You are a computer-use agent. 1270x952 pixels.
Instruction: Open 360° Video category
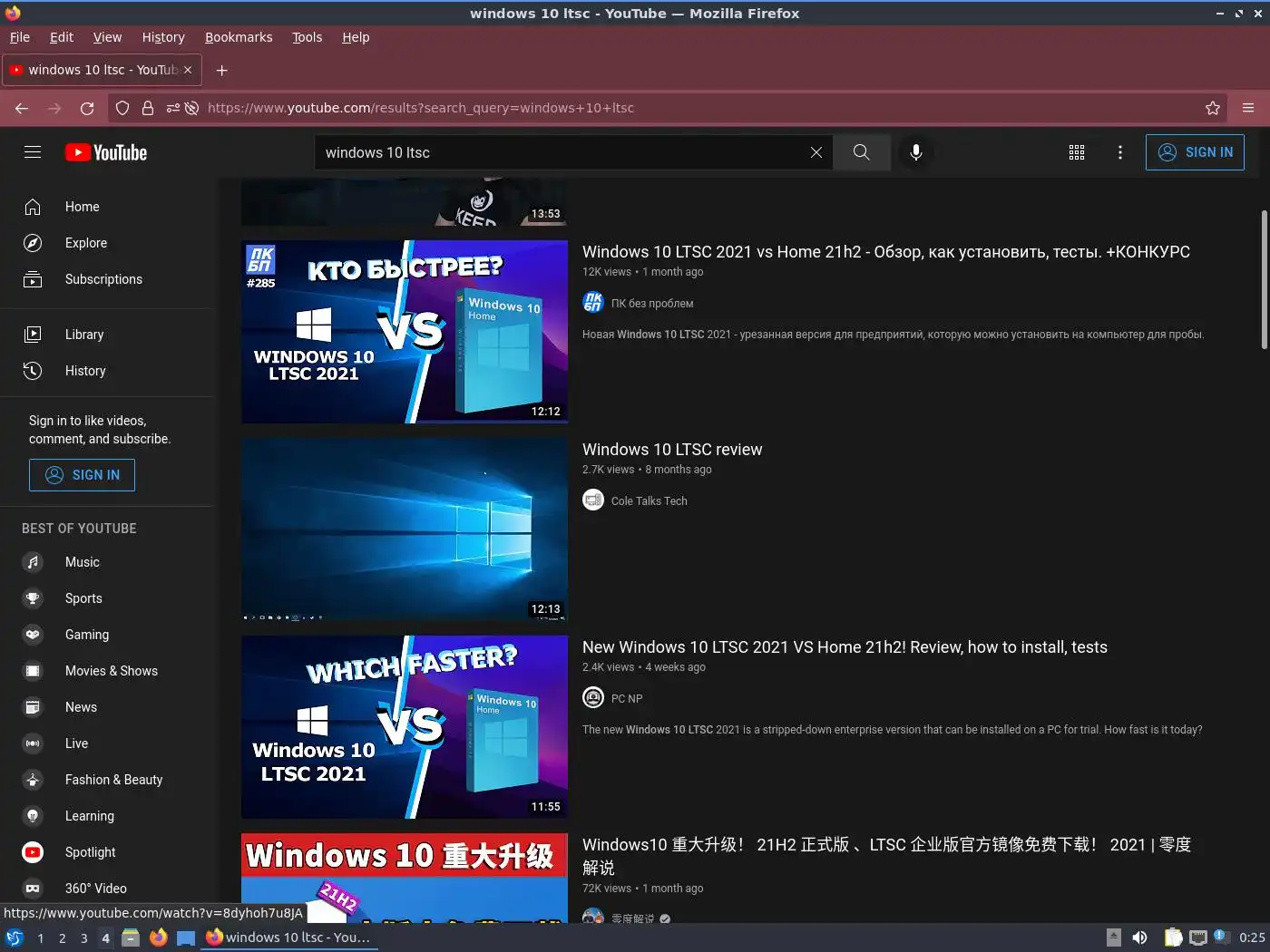(107, 889)
